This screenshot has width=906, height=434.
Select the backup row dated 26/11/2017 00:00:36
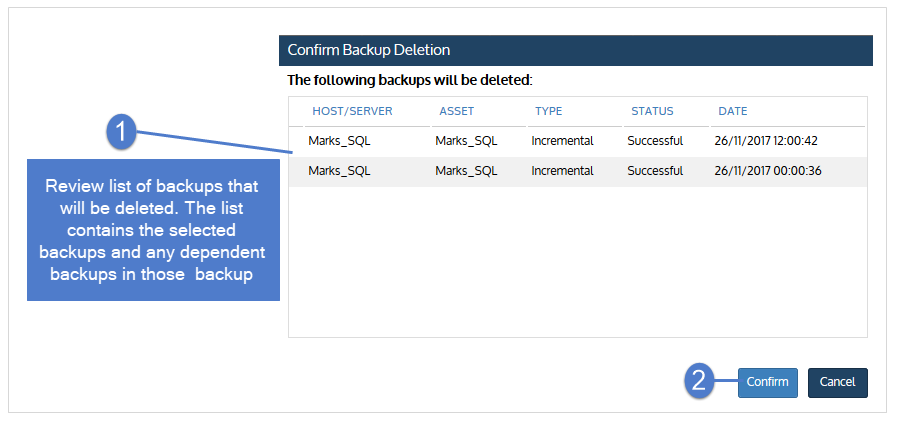click(578, 171)
